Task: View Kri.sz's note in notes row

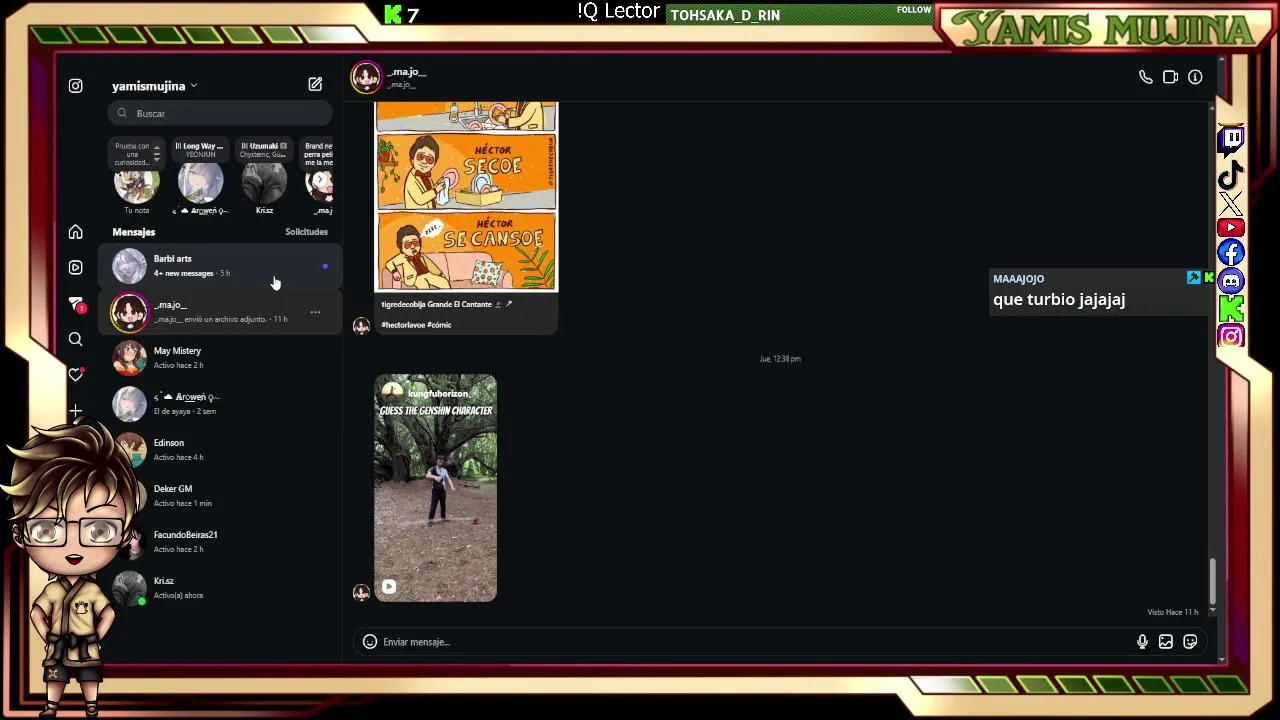Action: (x=264, y=178)
